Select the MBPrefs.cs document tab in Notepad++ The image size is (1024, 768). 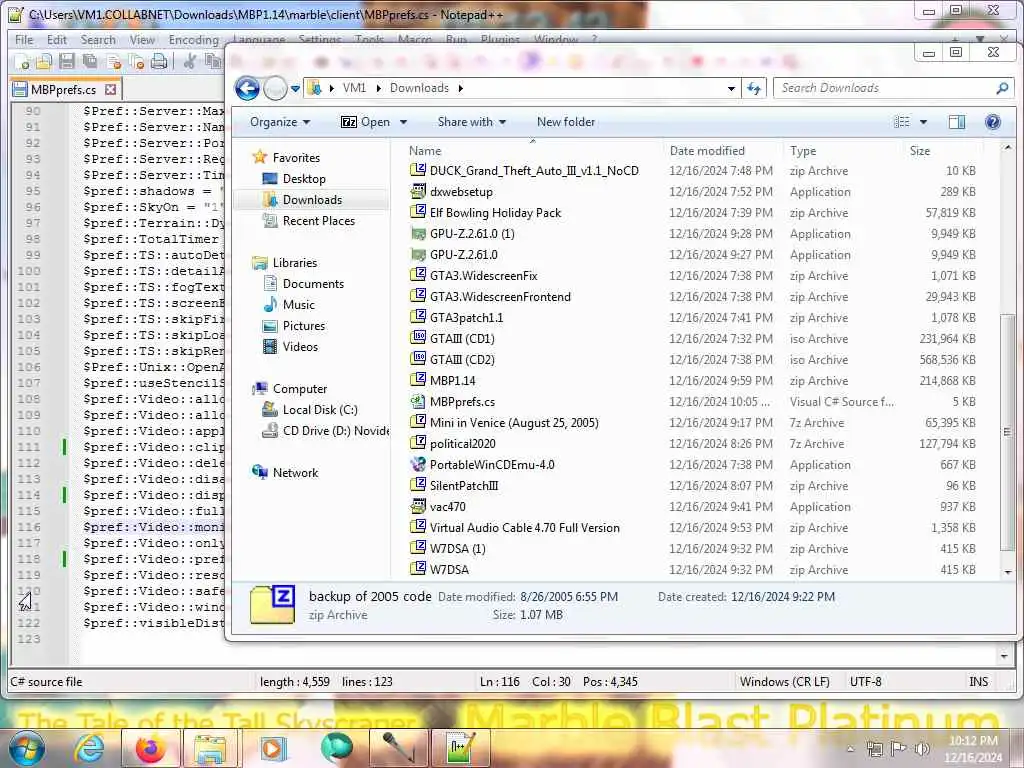64,89
